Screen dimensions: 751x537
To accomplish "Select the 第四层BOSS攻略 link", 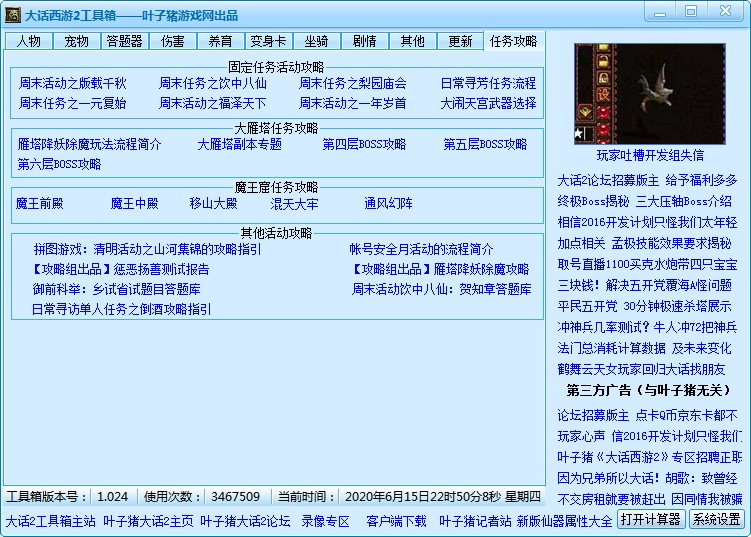I will [x=364, y=145].
